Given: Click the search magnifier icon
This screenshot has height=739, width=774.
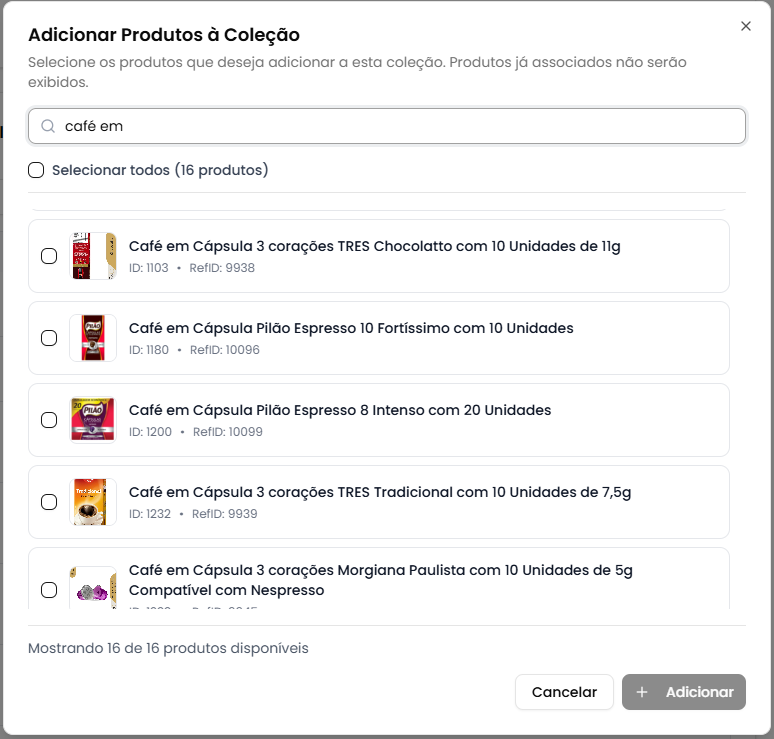Looking at the screenshot, I should [48, 127].
